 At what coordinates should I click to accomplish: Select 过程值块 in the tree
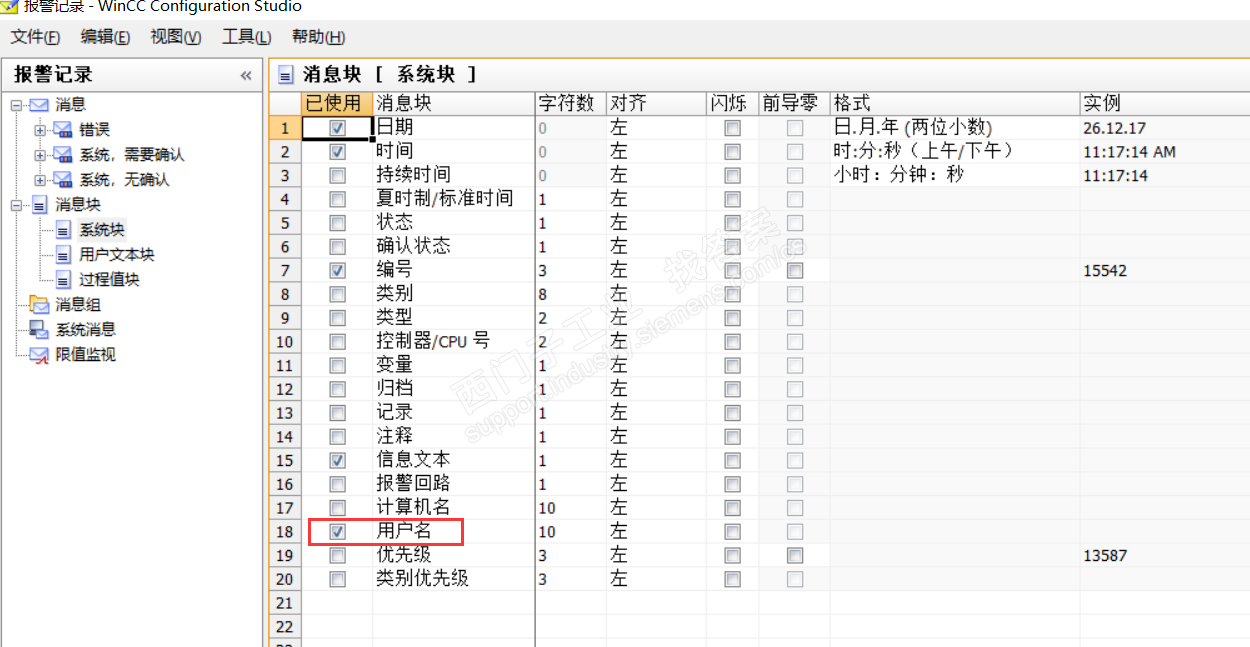109,280
